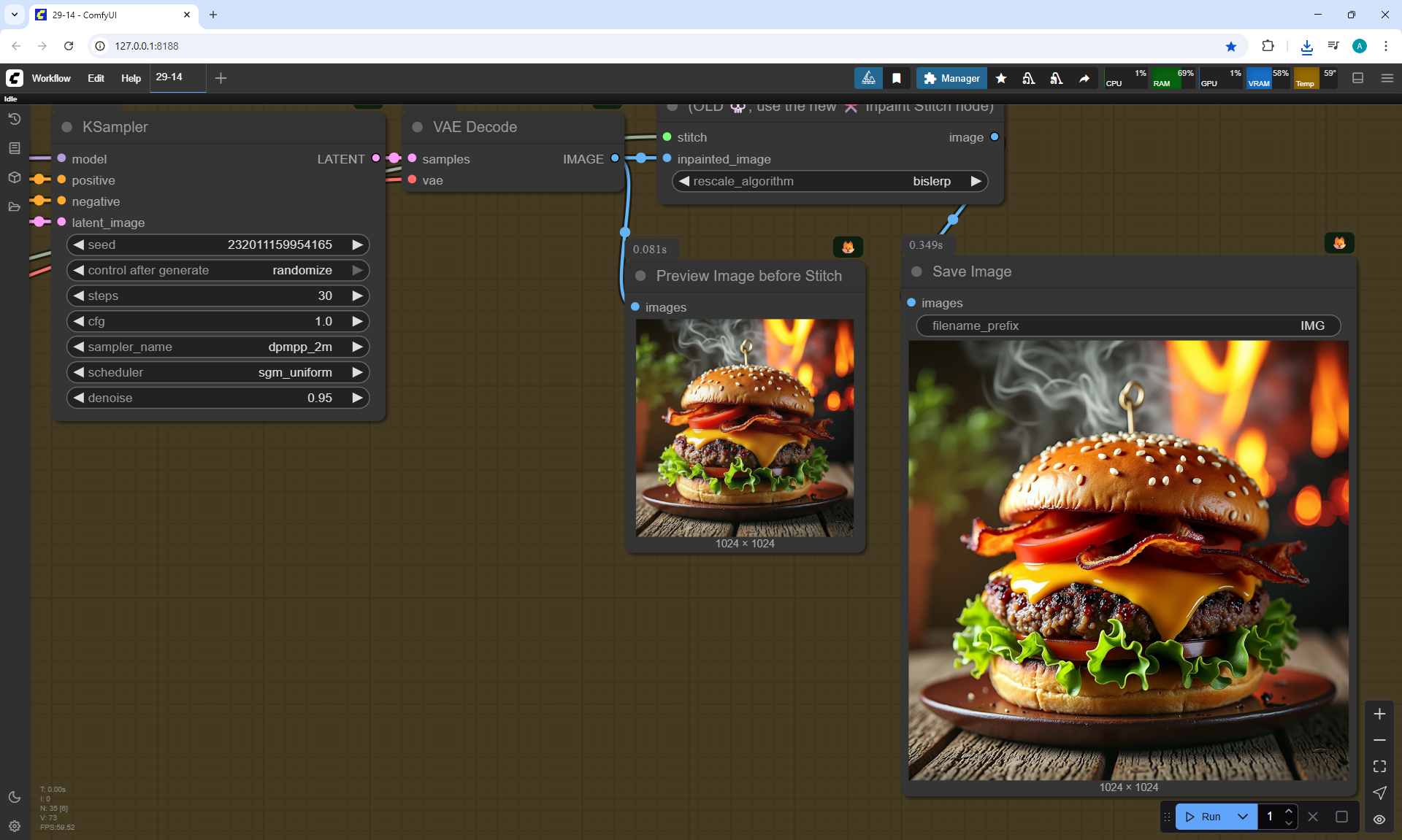
Task: Expand Run button dropdown arrow
Action: tap(1243, 817)
